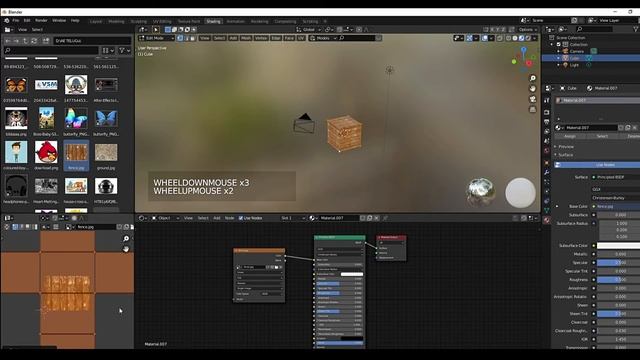Click the Camera object icon in outliner
This screenshot has width=640, height=360.
coord(566,51)
